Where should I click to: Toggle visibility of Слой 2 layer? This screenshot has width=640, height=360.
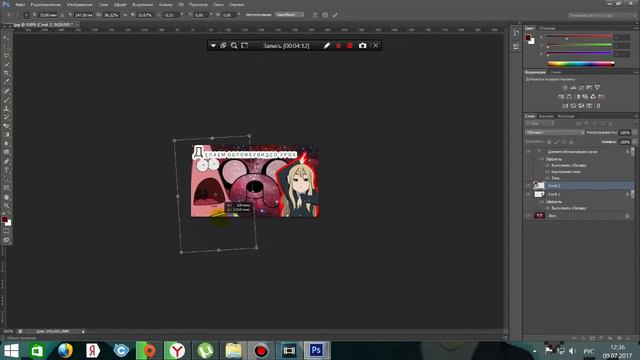[528, 185]
